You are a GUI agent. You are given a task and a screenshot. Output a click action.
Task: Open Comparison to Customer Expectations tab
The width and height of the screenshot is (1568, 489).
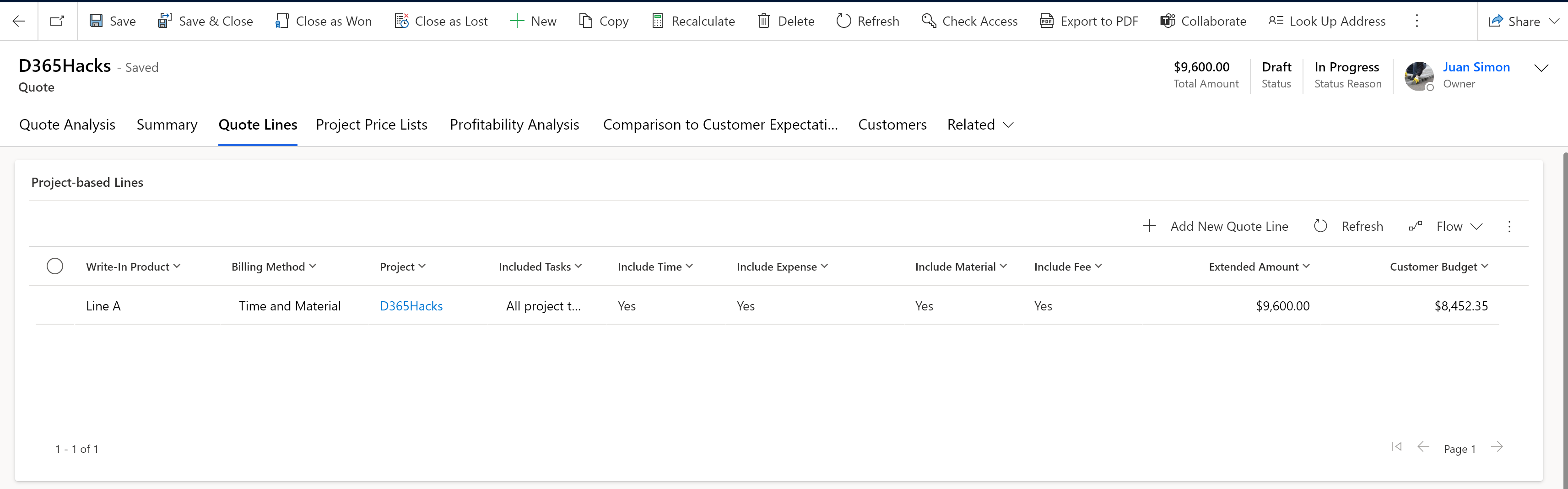pyautogui.click(x=720, y=125)
